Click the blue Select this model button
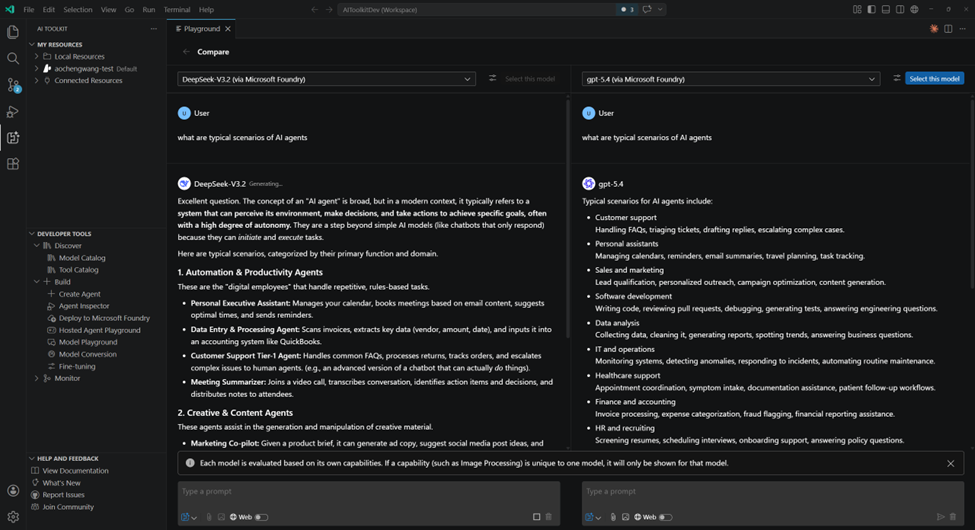Screen dimensions: 975x530 click(934, 78)
